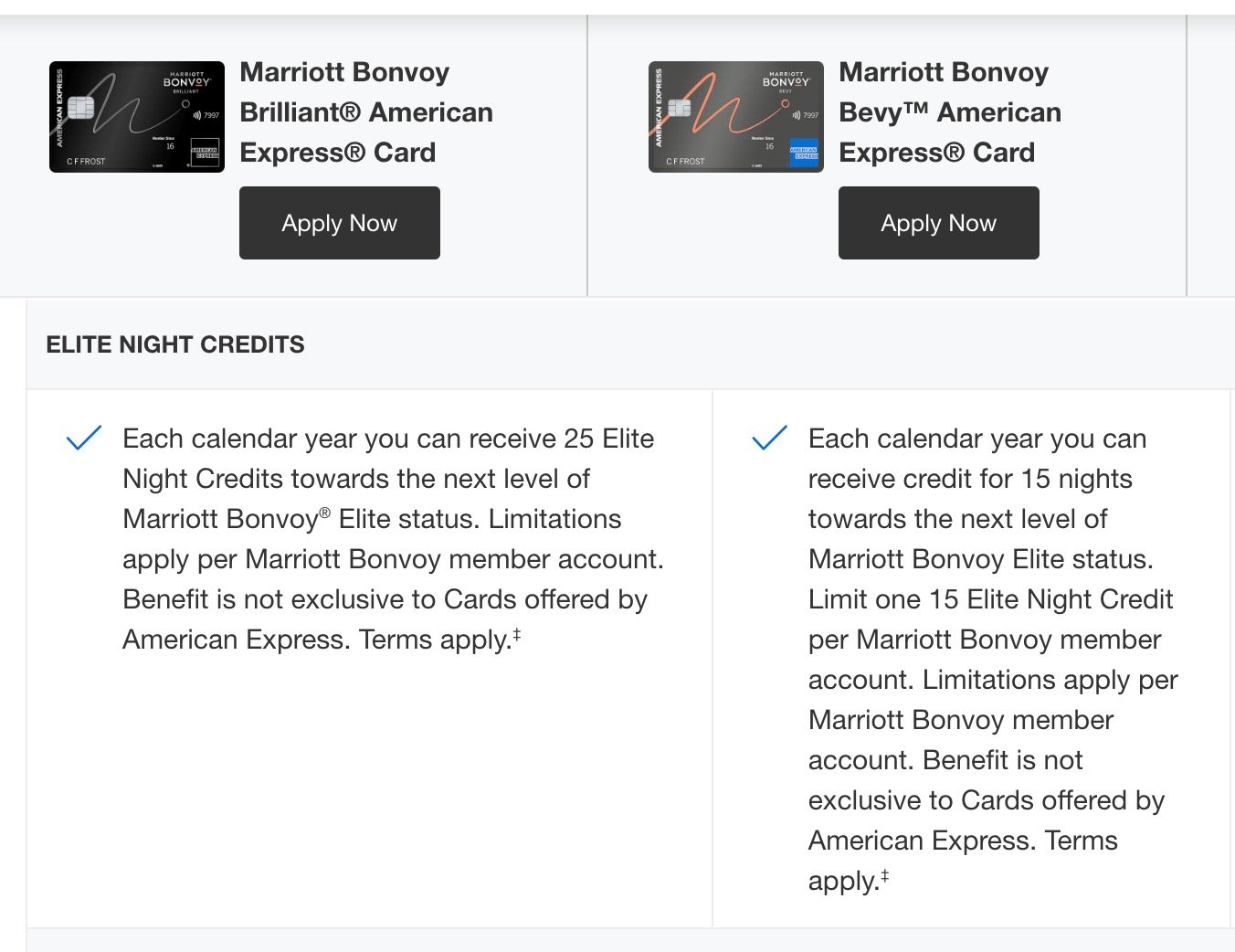Click the blue checkmark beside the 15 nights credit text
The image size is (1235, 952).
coord(769,438)
